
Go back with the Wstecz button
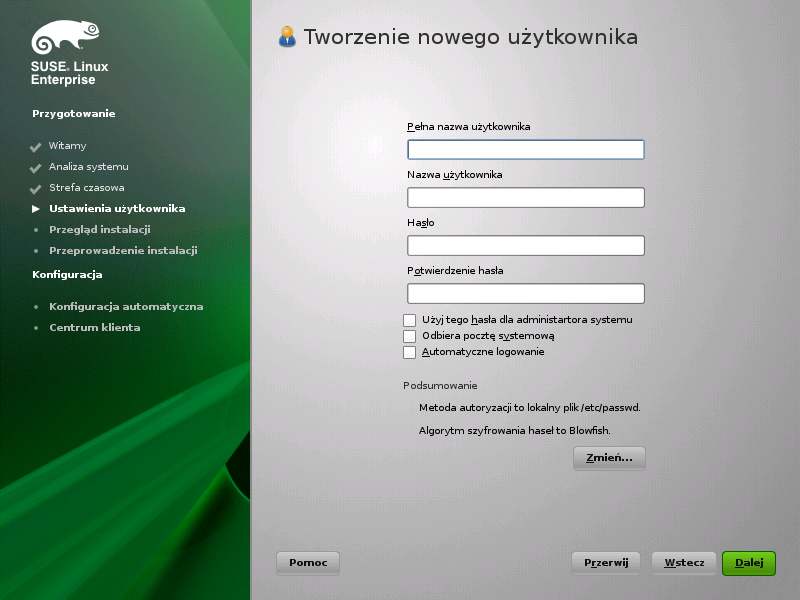[684, 563]
